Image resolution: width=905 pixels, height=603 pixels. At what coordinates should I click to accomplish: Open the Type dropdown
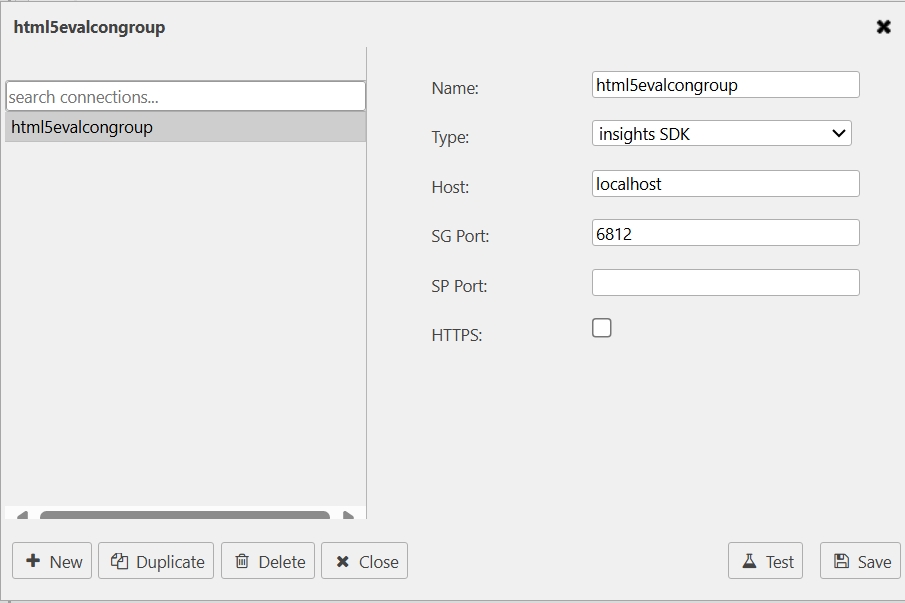pyautogui.click(x=721, y=134)
